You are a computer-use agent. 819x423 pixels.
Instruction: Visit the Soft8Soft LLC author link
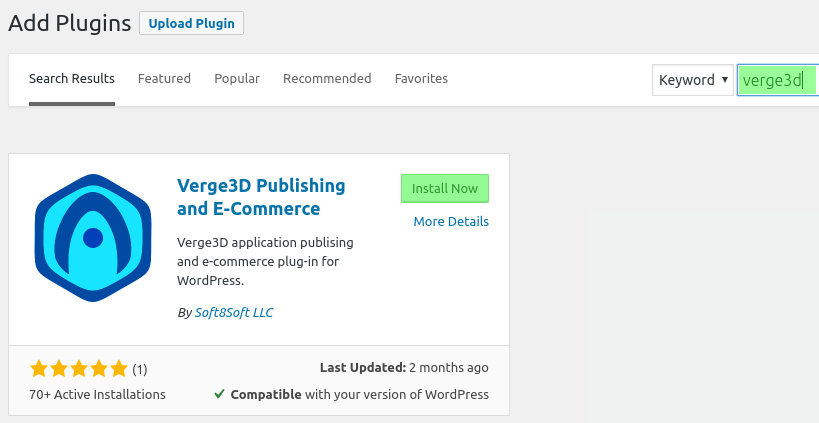coord(233,312)
